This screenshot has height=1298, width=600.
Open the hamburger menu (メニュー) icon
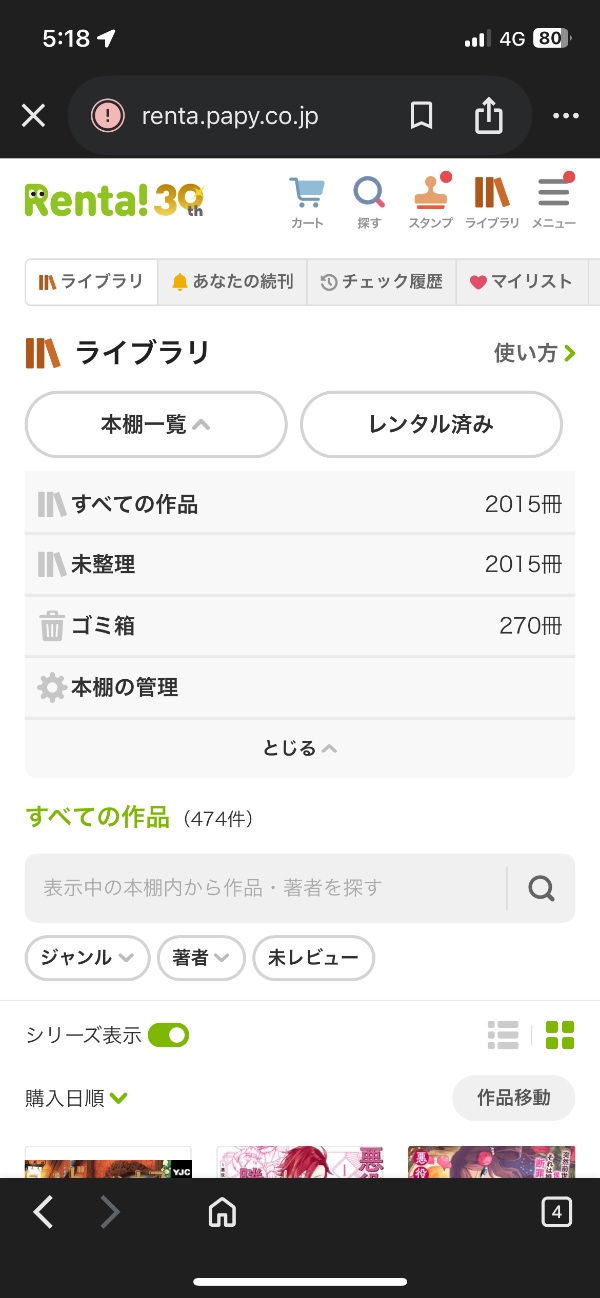[553, 200]
